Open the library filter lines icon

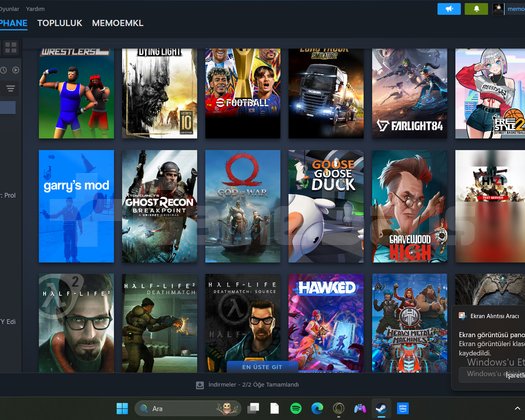click(x=10, y=88)
